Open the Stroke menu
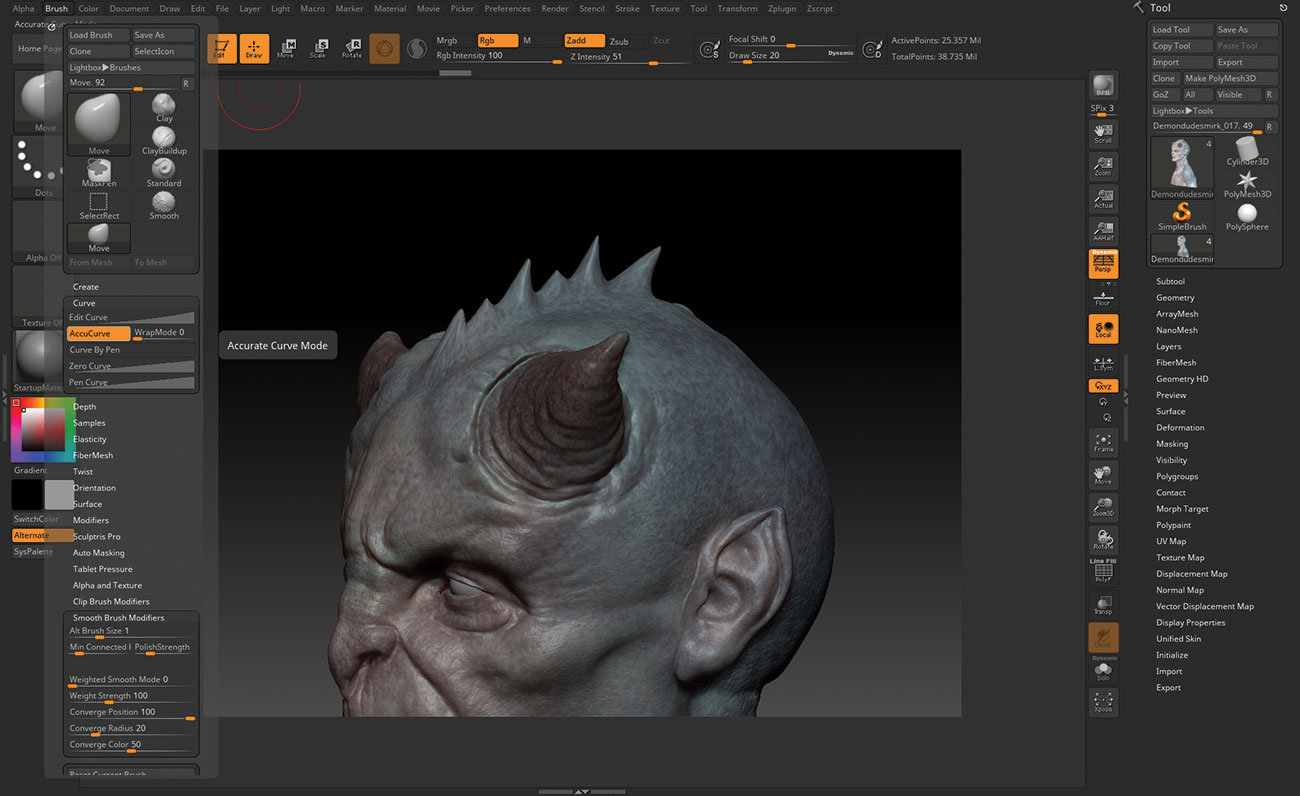Image resolution: width=1300 pixels, height=796 pixels. tap(627, 8)
